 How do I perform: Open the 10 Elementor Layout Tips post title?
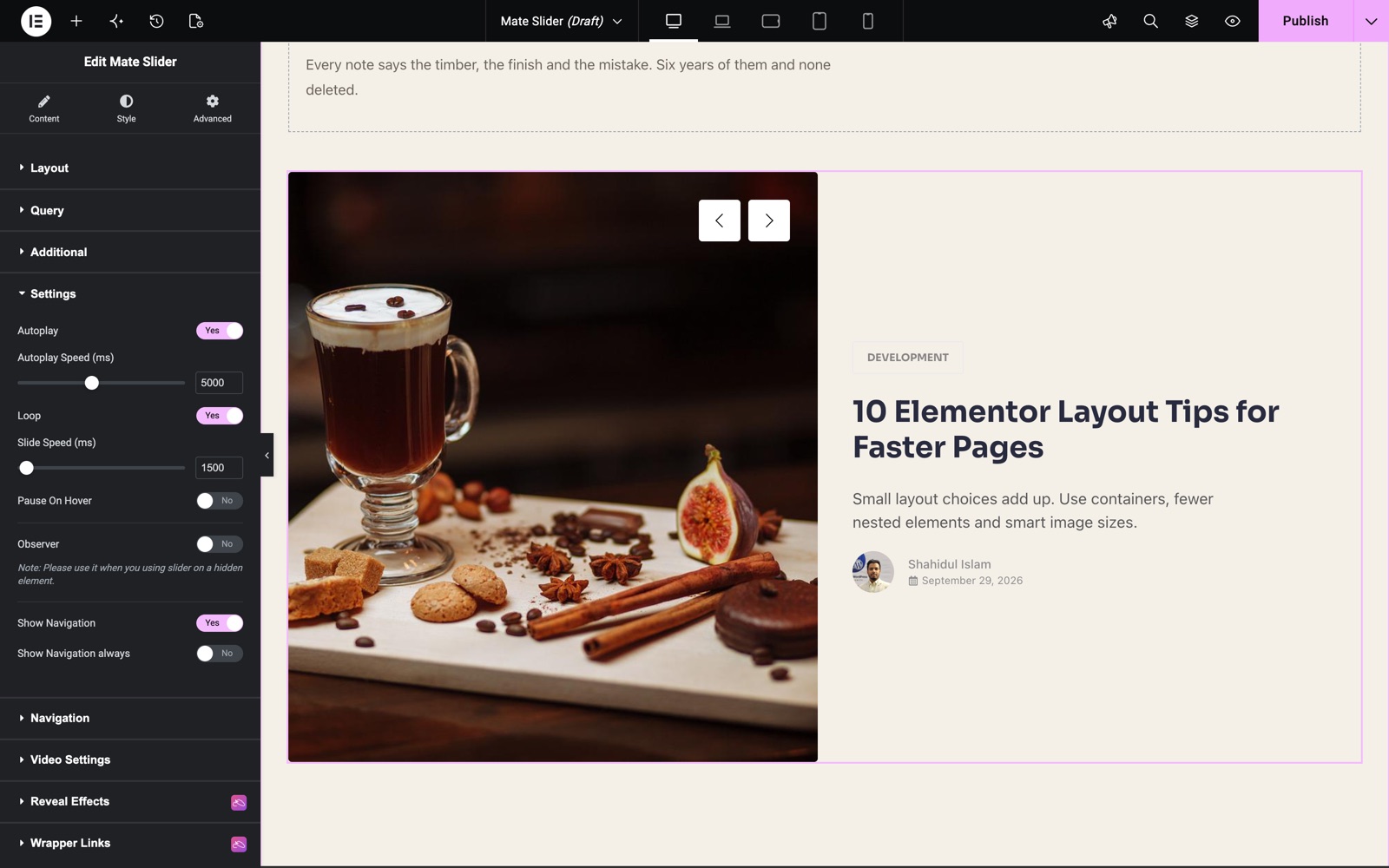pyautogui.click(x=1065, y=429)
